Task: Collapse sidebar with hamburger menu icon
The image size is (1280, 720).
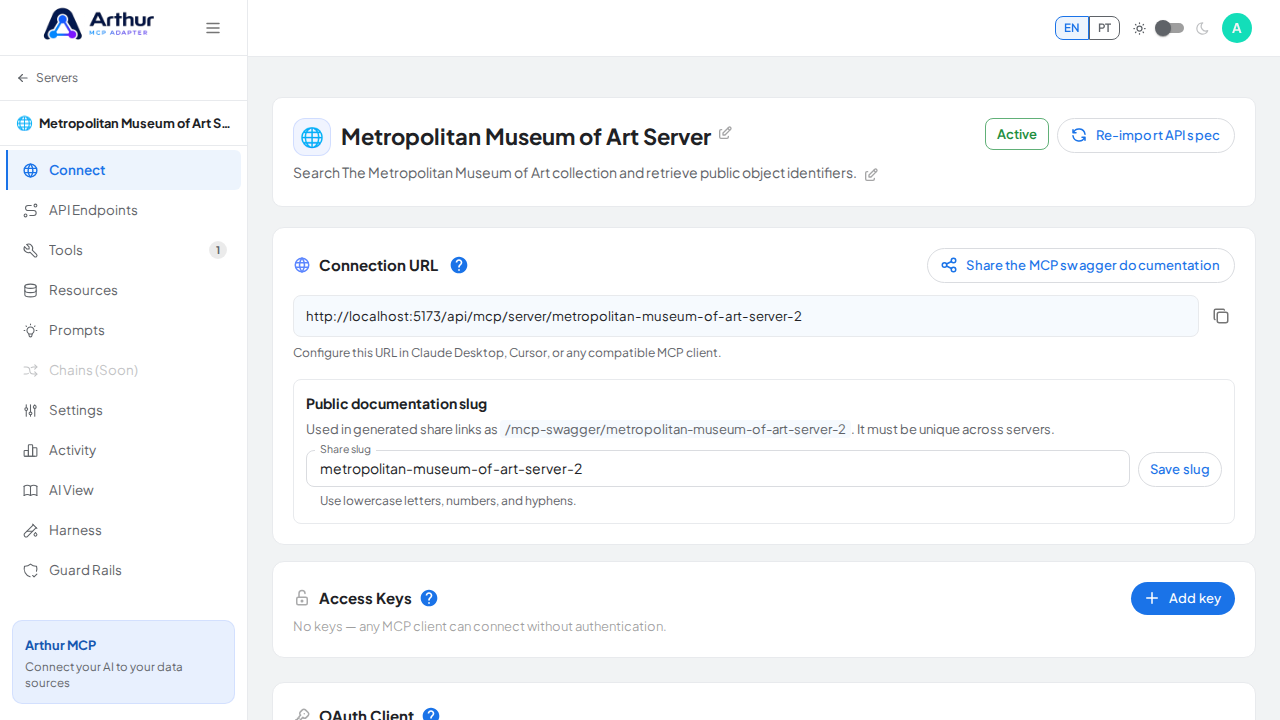Action: point(213,28)
